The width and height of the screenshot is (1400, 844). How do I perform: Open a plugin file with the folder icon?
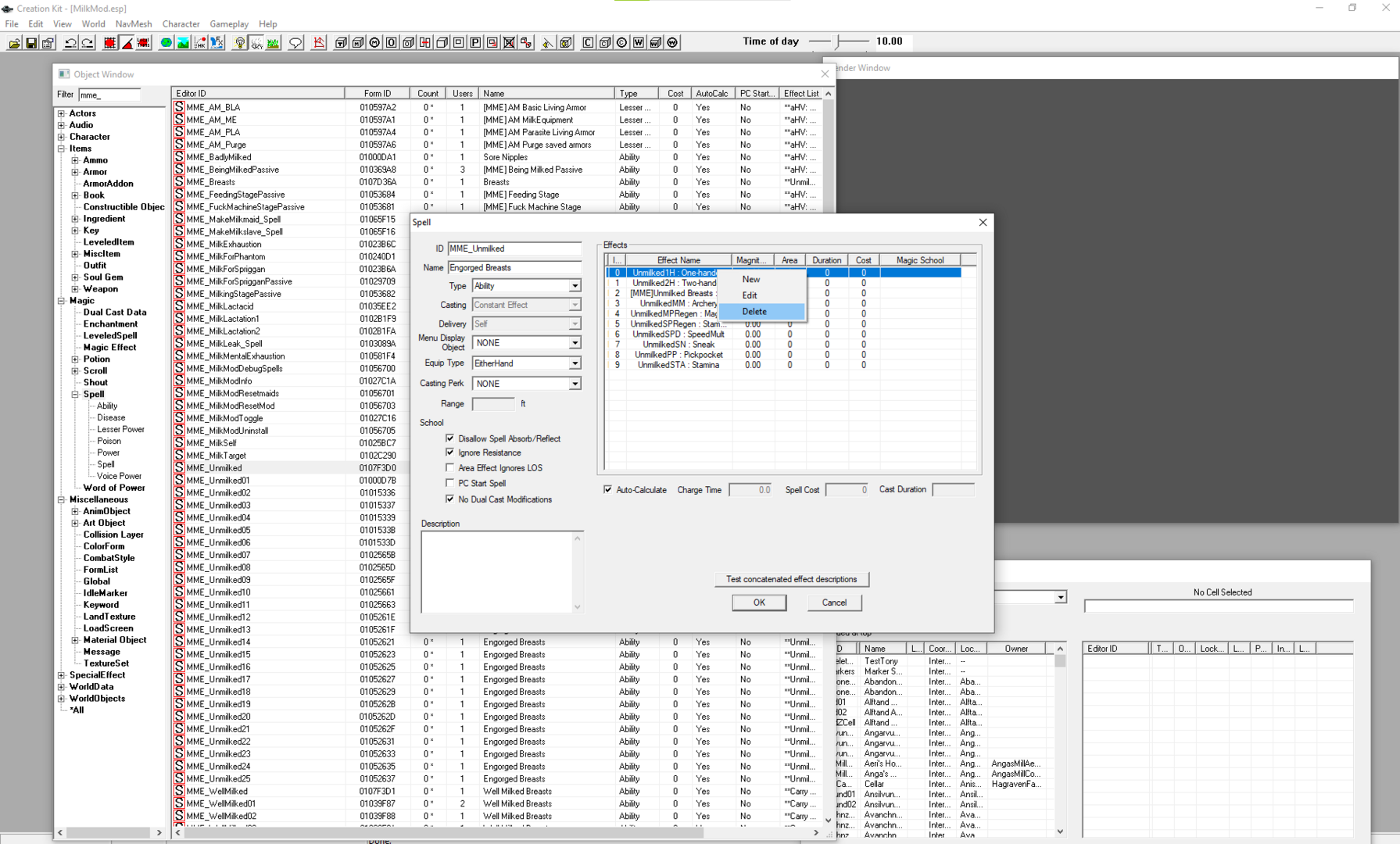14,43
